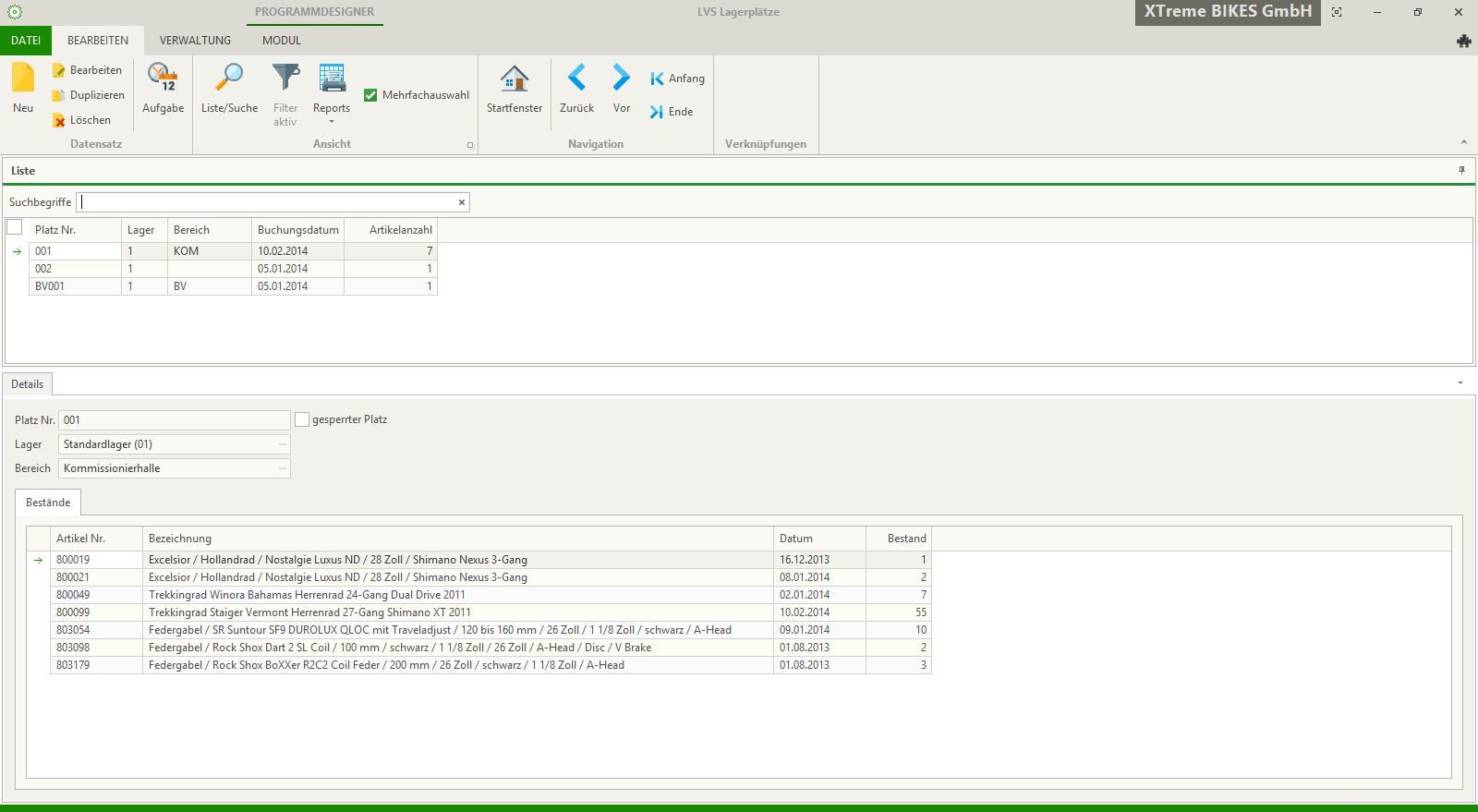Open the DATEI menu tab
The width and height of the screenshot is (1478, 812).
[26, 41]
